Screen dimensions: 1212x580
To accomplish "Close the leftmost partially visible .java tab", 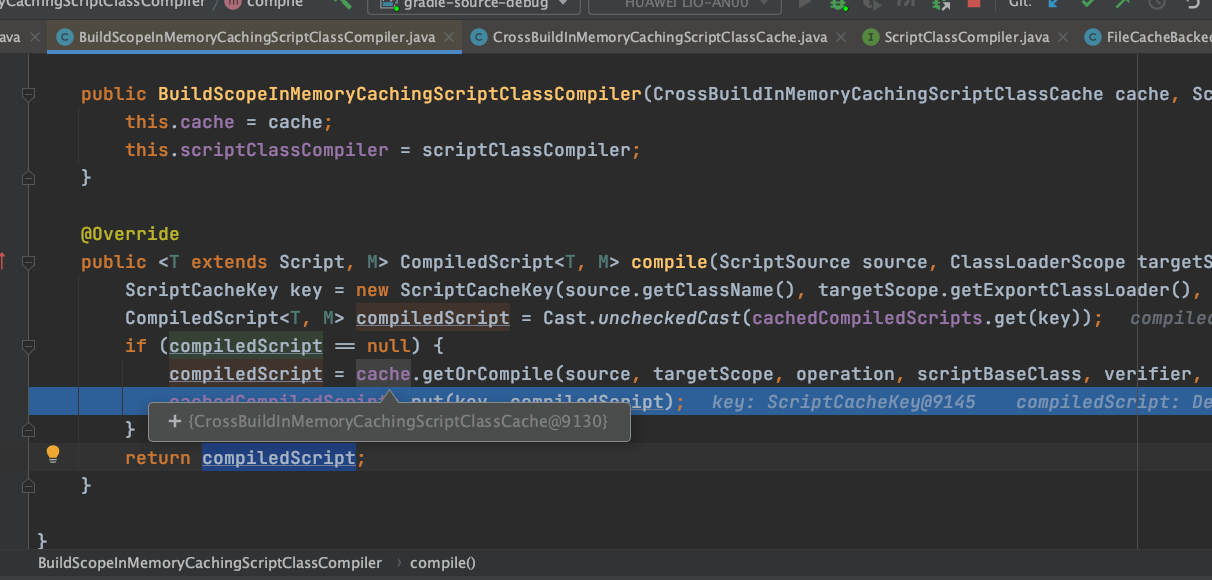I will pos(34,38).
